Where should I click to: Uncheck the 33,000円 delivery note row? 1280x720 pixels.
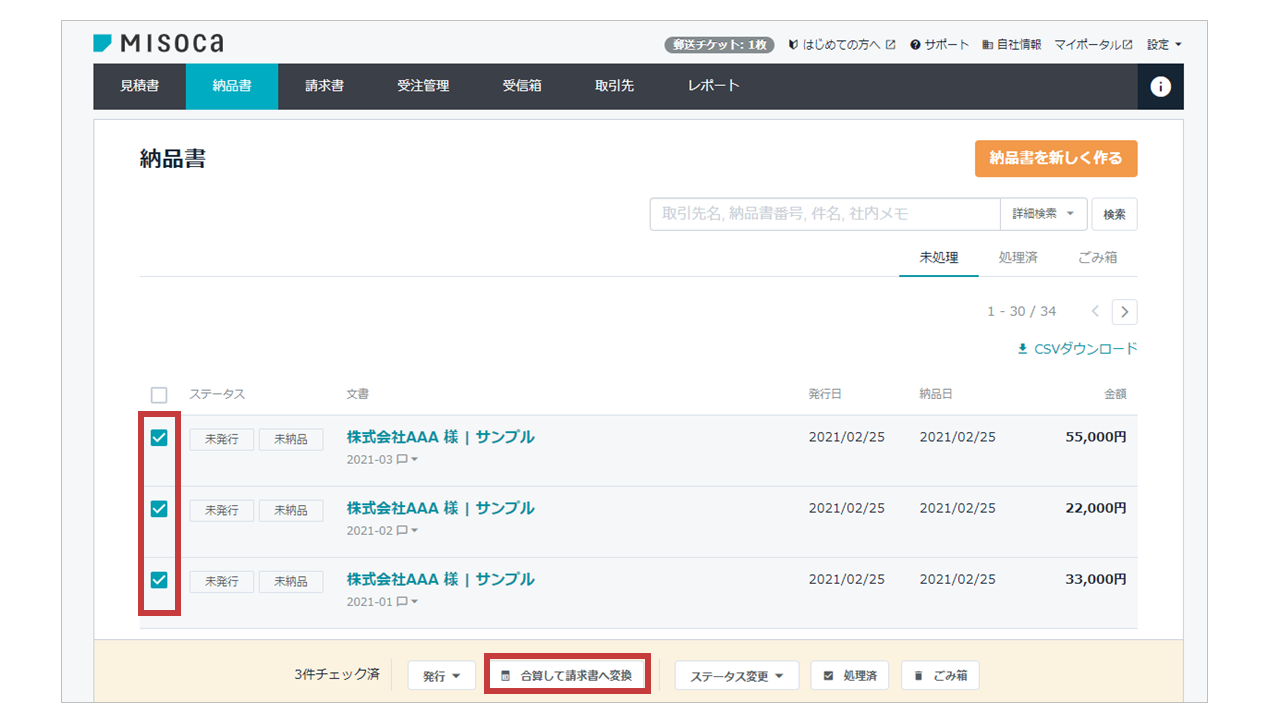[159, 580]
